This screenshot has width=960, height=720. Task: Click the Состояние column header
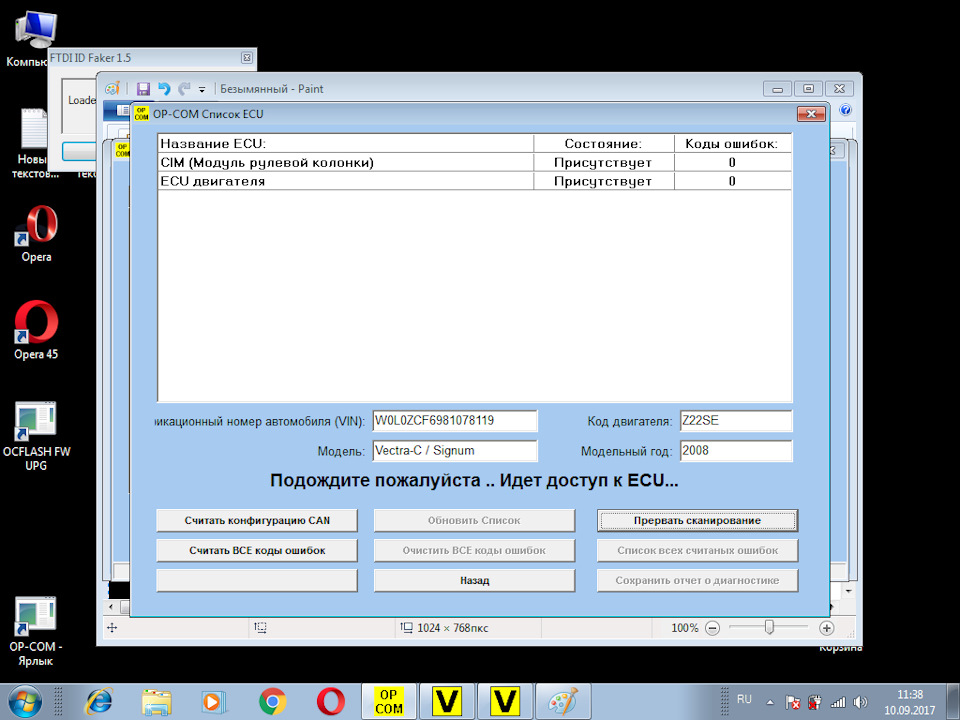604,144
